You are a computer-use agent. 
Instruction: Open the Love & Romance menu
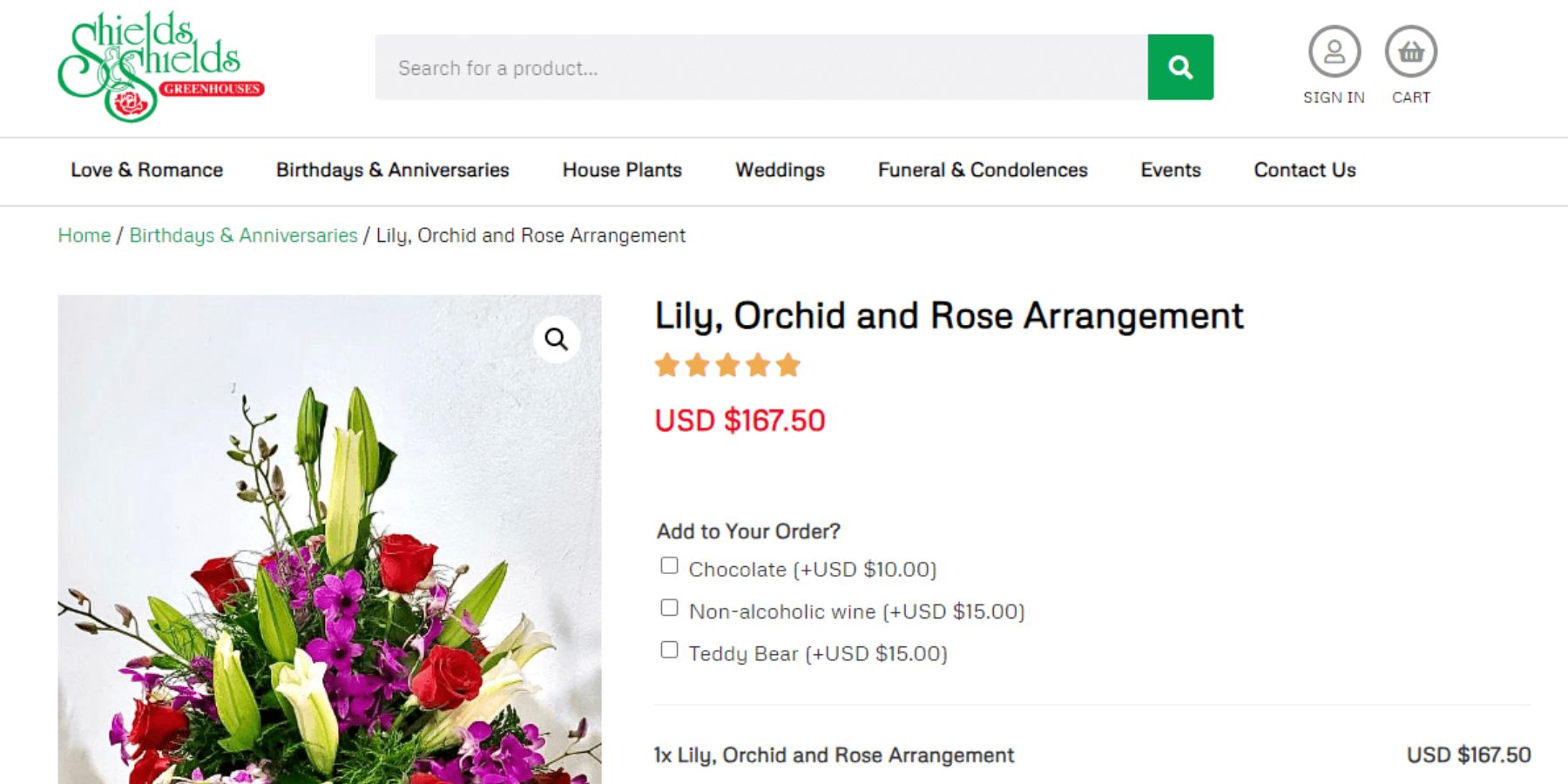tap(146, 170)
